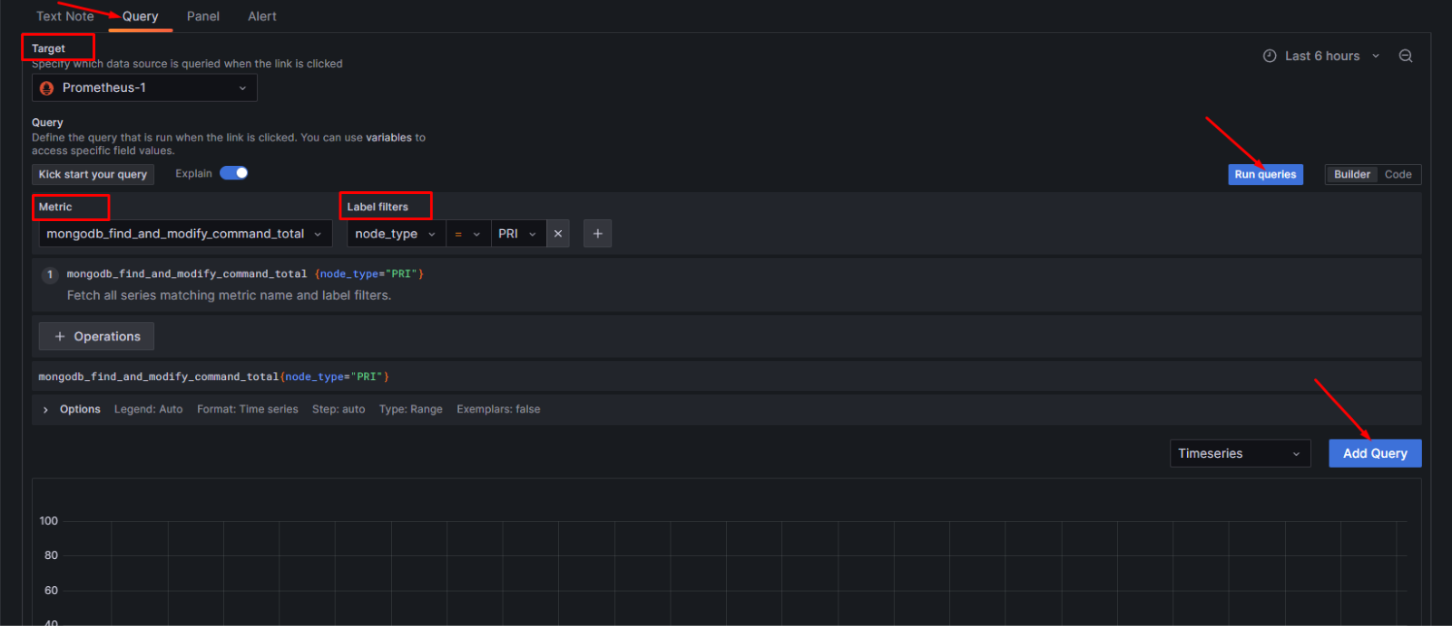Open the metric name dropdown
Screen dimensions: 1452x626
click(185, 234)
